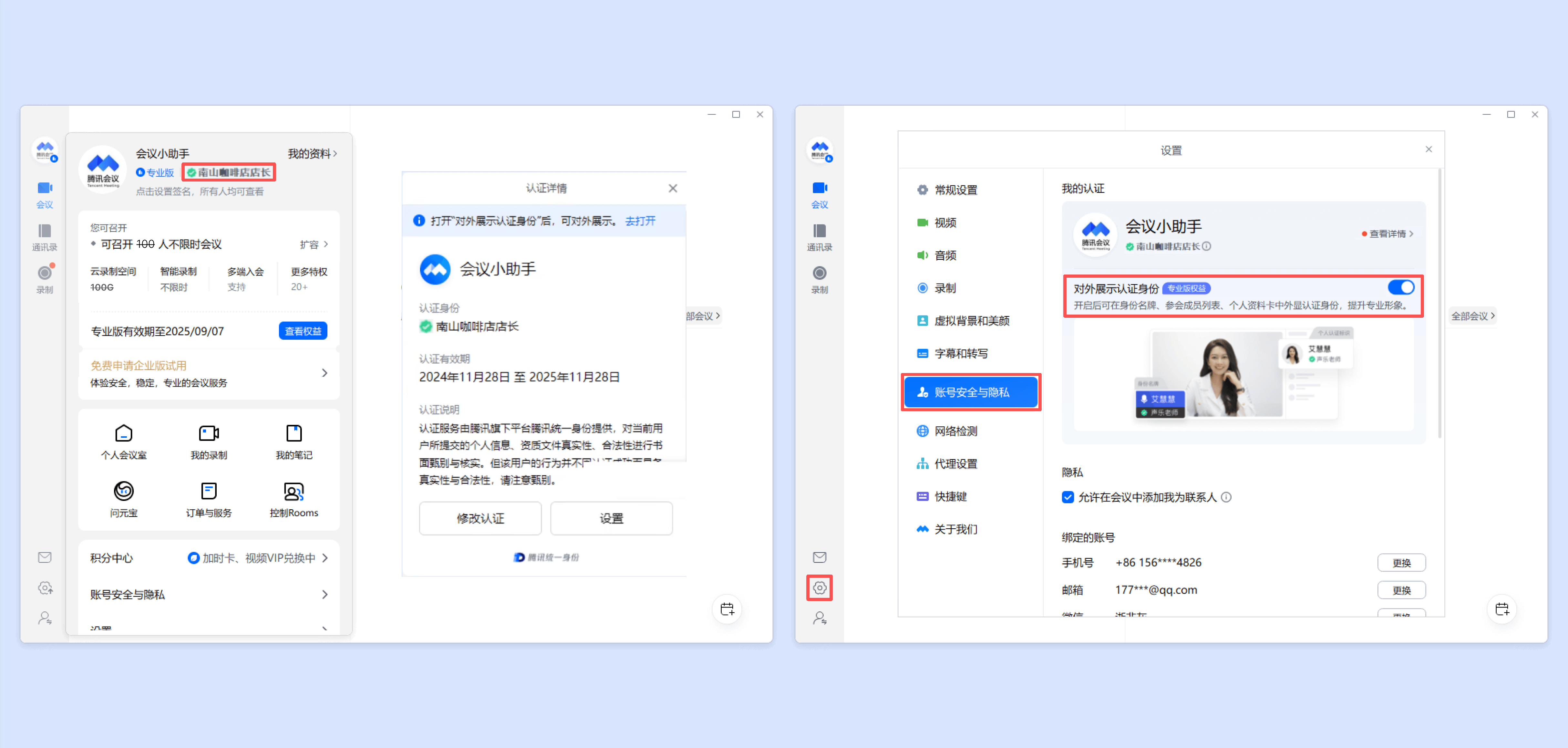
Task: Click 南山咖啡店店长 badge in profile panel
Action: [x=229, y=173]
